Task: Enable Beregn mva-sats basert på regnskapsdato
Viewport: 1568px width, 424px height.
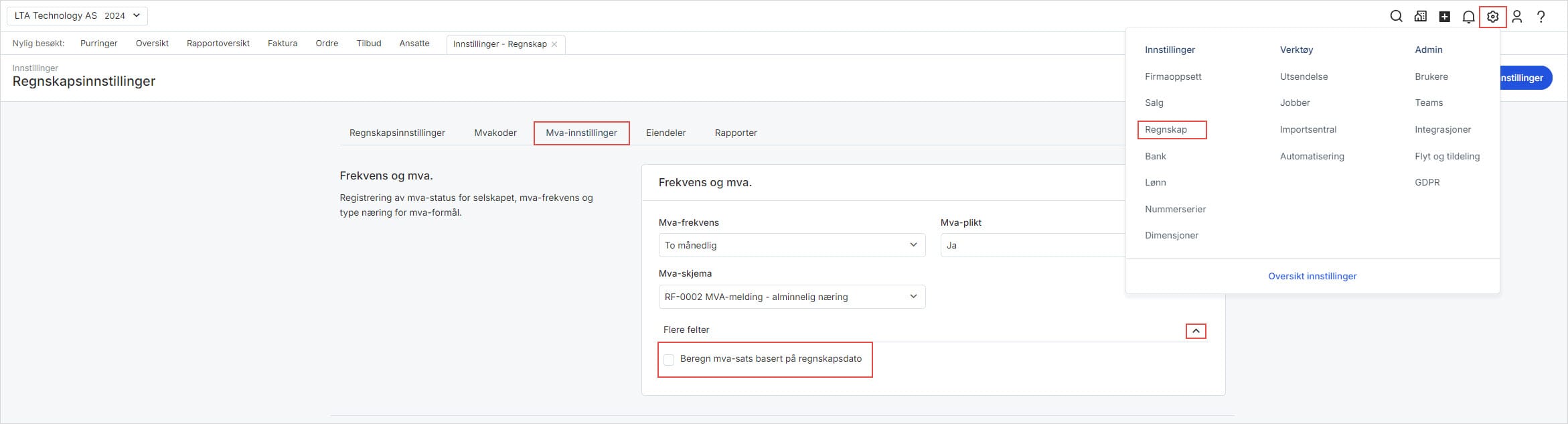Action: click(669, 360)
